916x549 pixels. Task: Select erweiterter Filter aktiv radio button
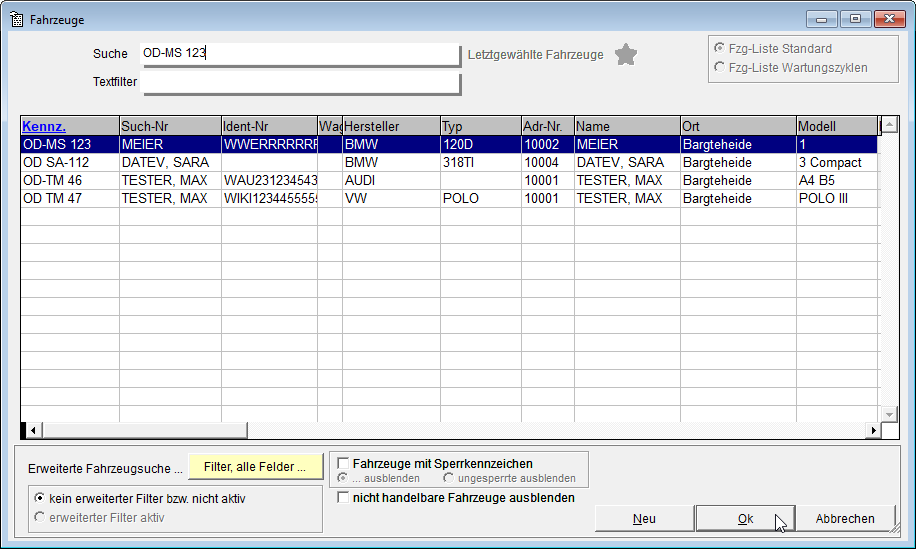pos(39,517)
